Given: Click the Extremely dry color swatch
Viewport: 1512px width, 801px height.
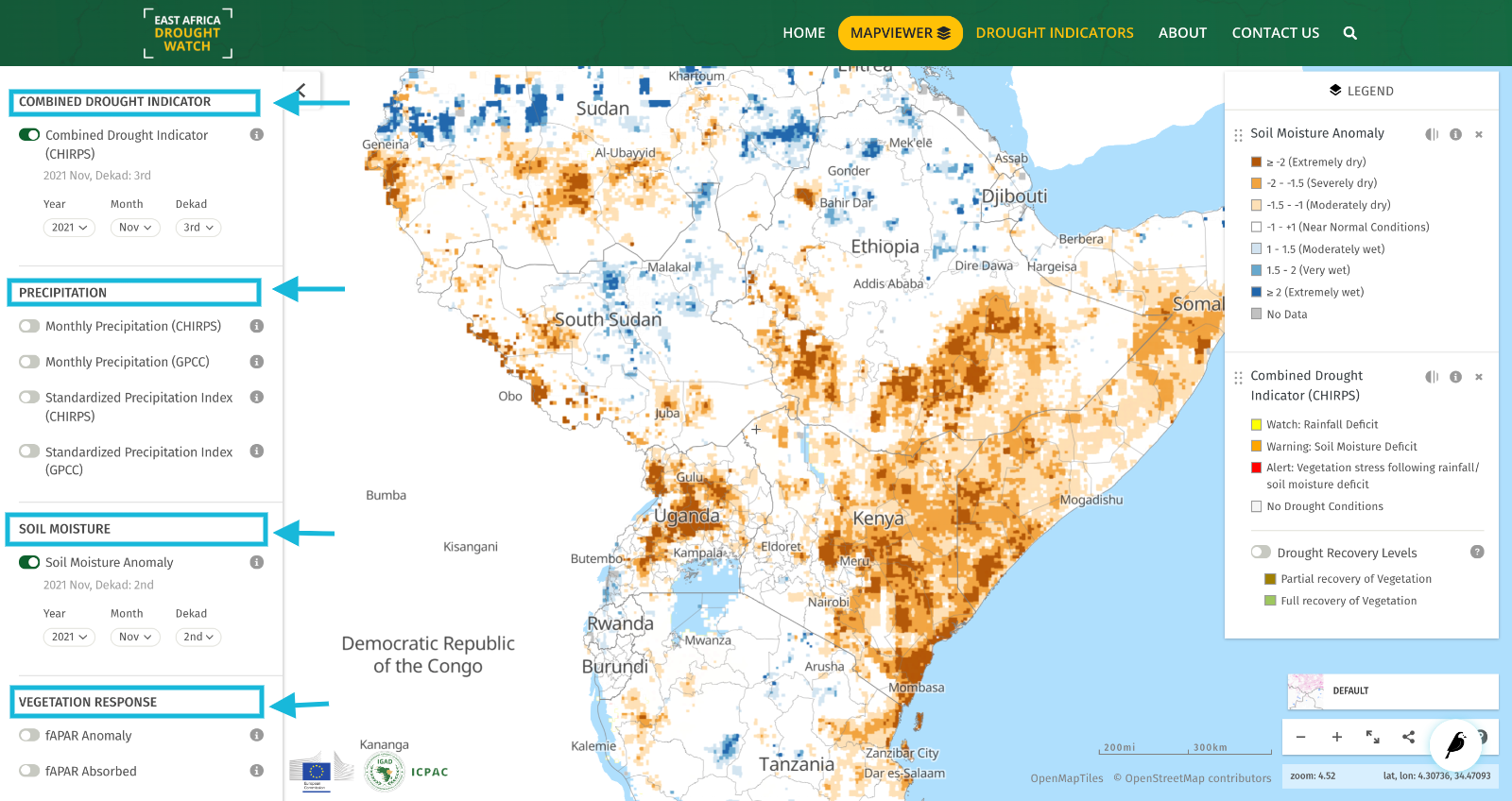Looking at the screenshot, I should point(1256,162).
